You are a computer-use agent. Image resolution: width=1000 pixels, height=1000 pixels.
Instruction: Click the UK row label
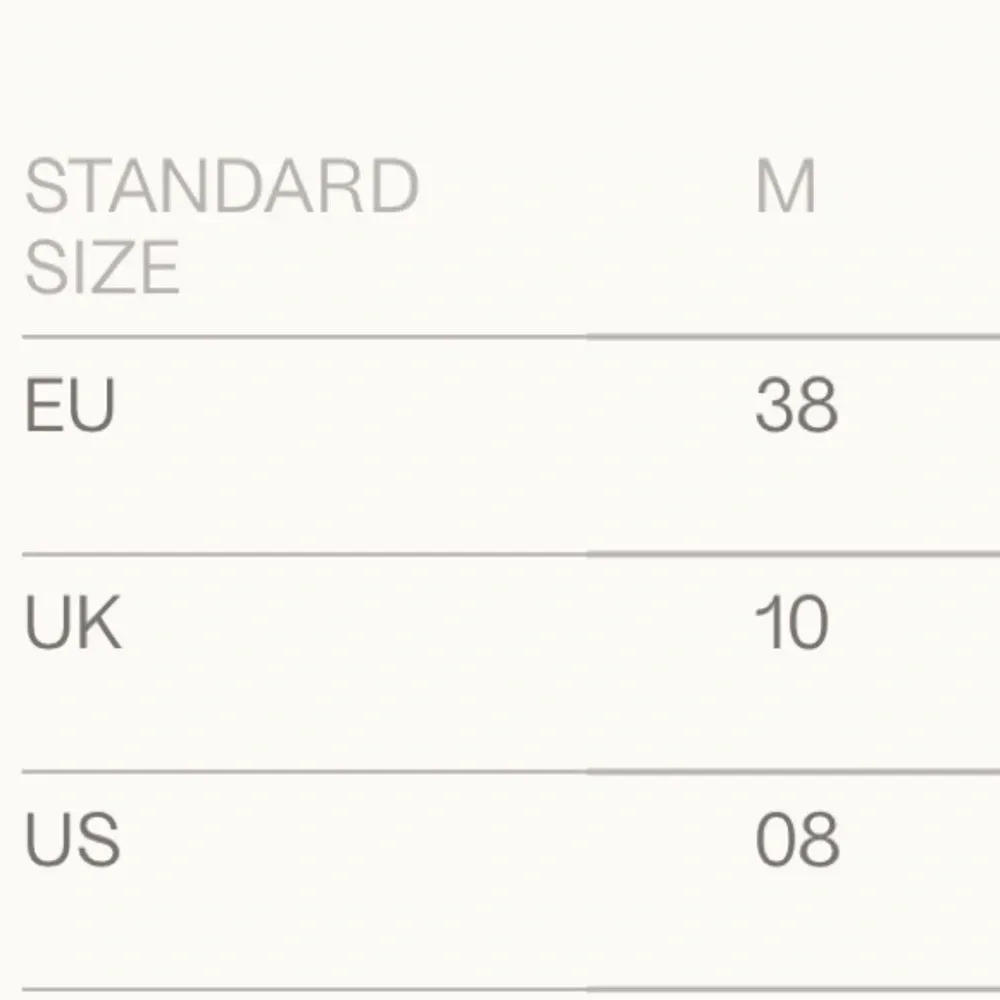click(73, 622)
